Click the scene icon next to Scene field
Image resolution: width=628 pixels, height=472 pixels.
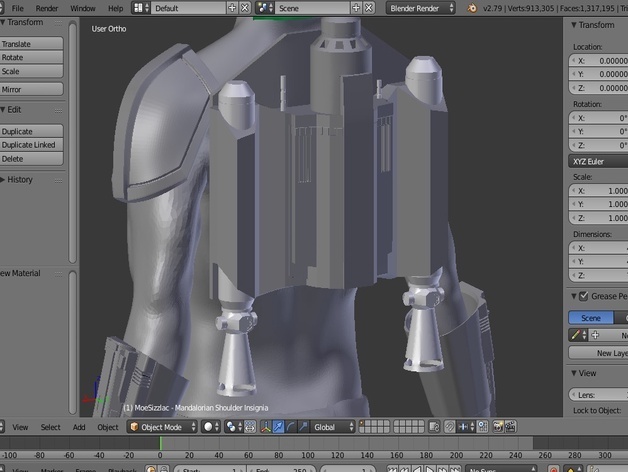(263, 8)
